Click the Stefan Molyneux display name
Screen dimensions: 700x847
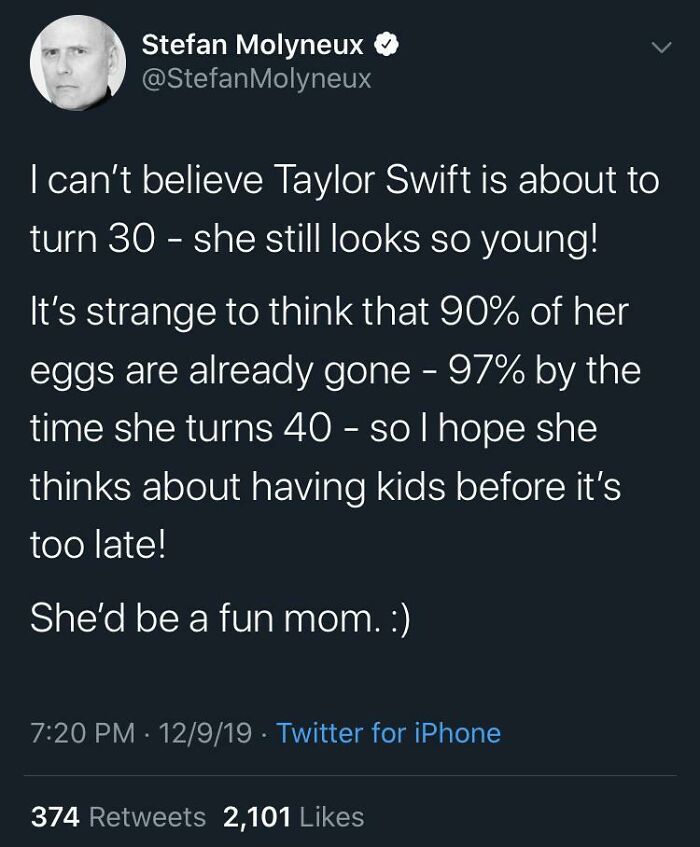click(254, 45)
